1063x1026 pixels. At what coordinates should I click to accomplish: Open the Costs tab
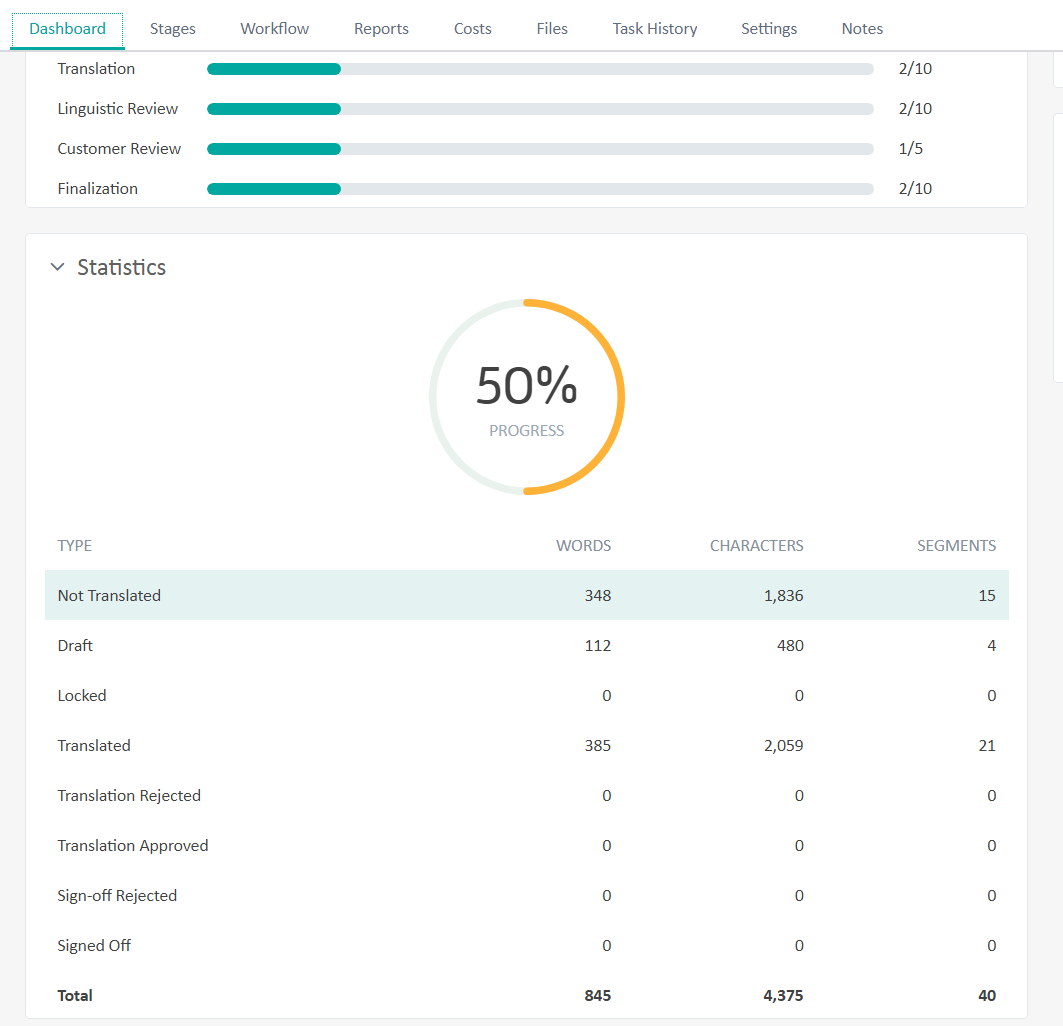(472, 28)
